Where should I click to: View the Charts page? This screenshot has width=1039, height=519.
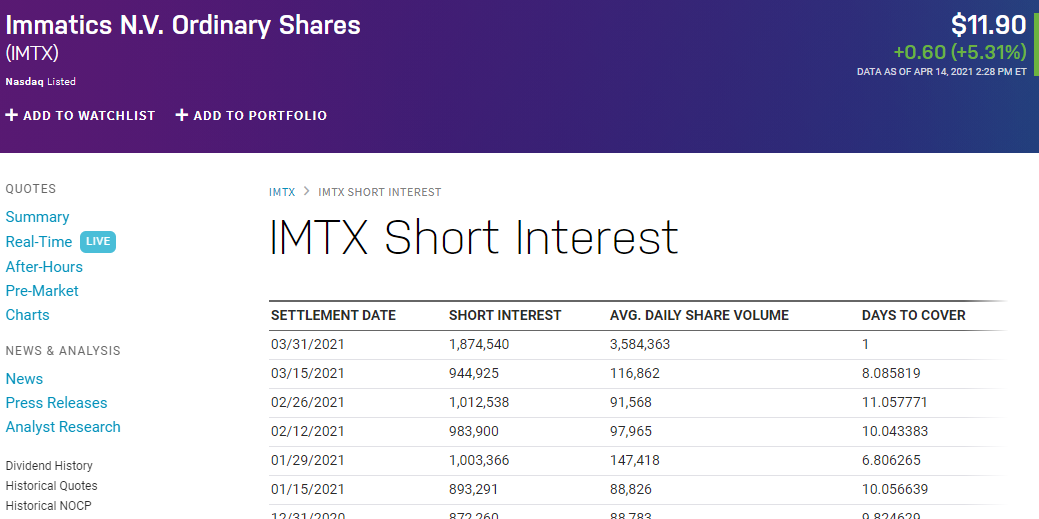pos(27,315)
